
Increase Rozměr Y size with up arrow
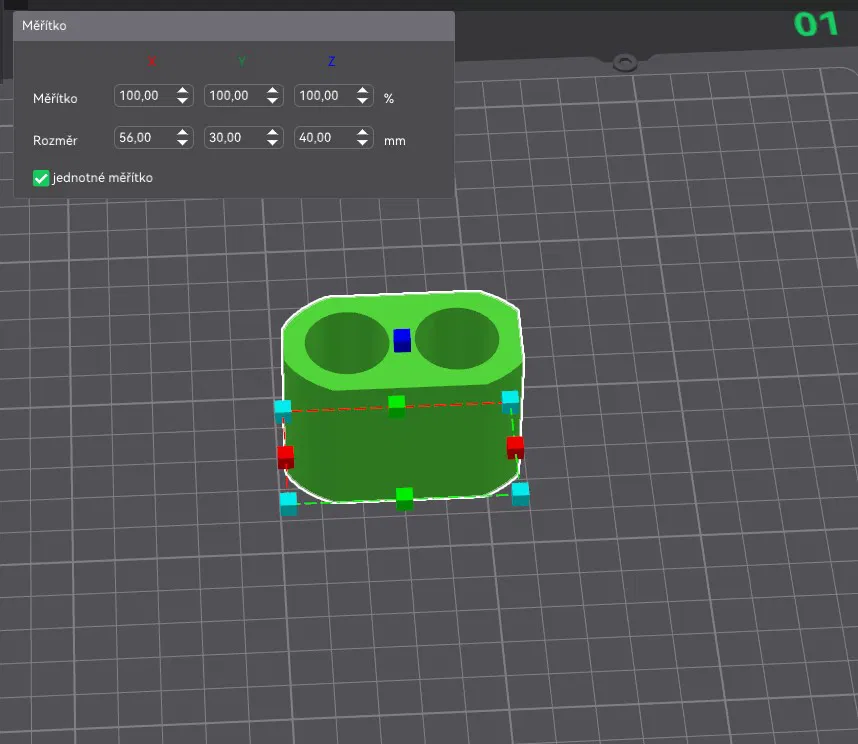pos(272,133)
